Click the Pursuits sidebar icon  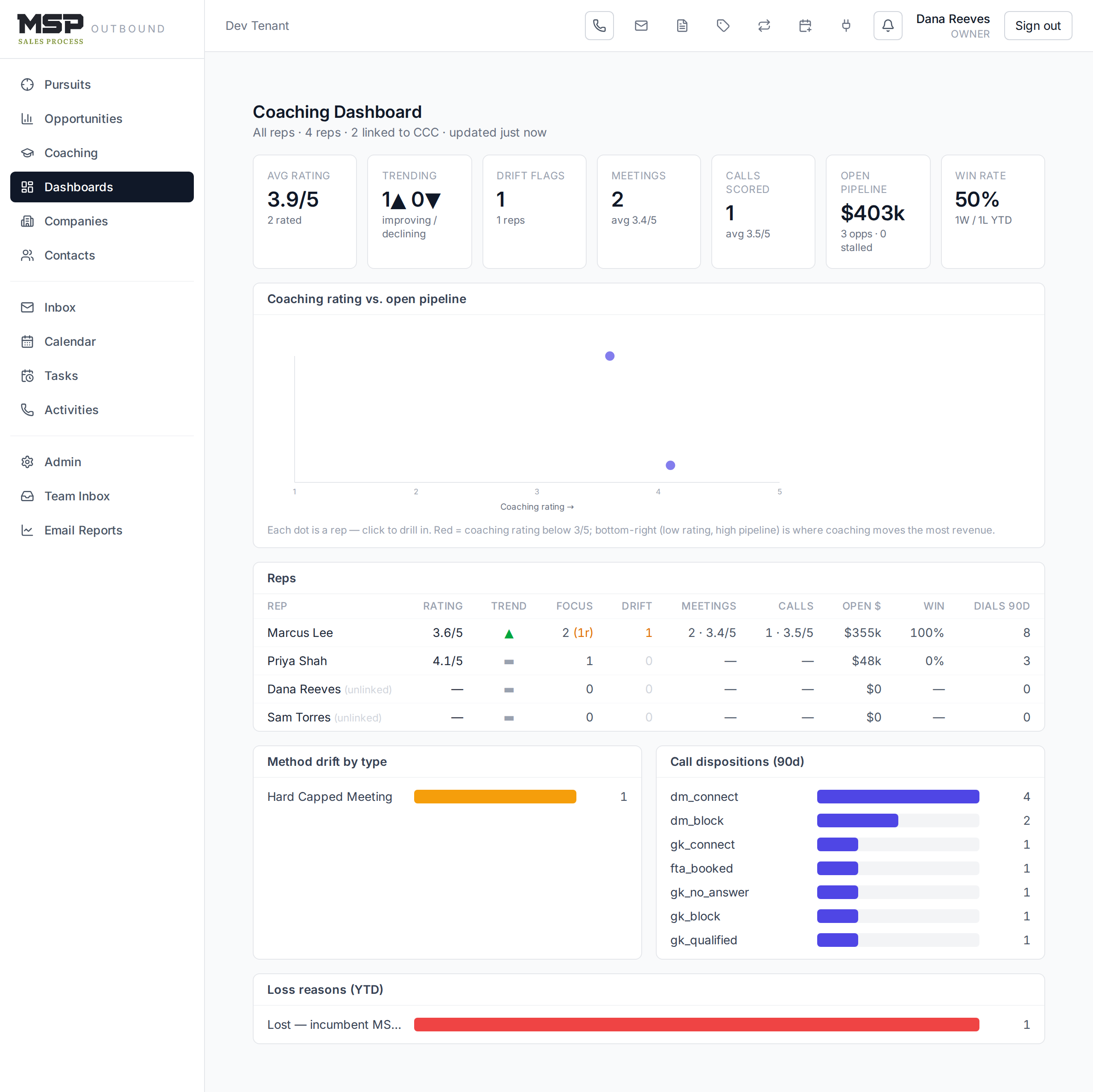pos(27,85)
